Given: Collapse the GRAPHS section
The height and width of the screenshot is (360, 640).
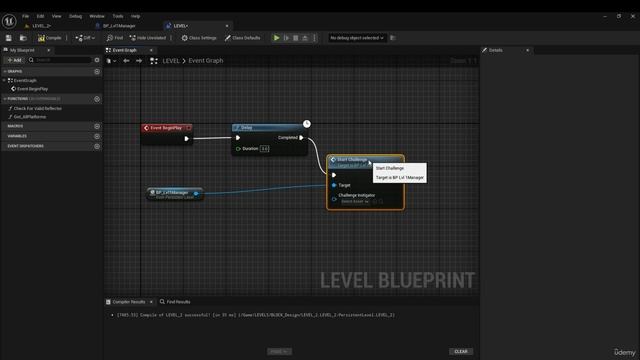Looking at the screenshot, I should (x=5, y=71).
